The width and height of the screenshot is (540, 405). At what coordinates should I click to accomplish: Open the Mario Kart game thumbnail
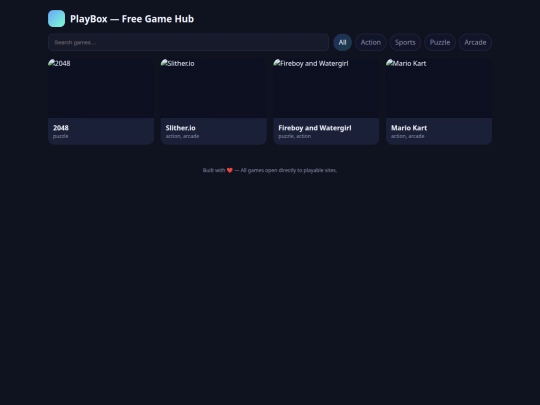coord(439,89)
